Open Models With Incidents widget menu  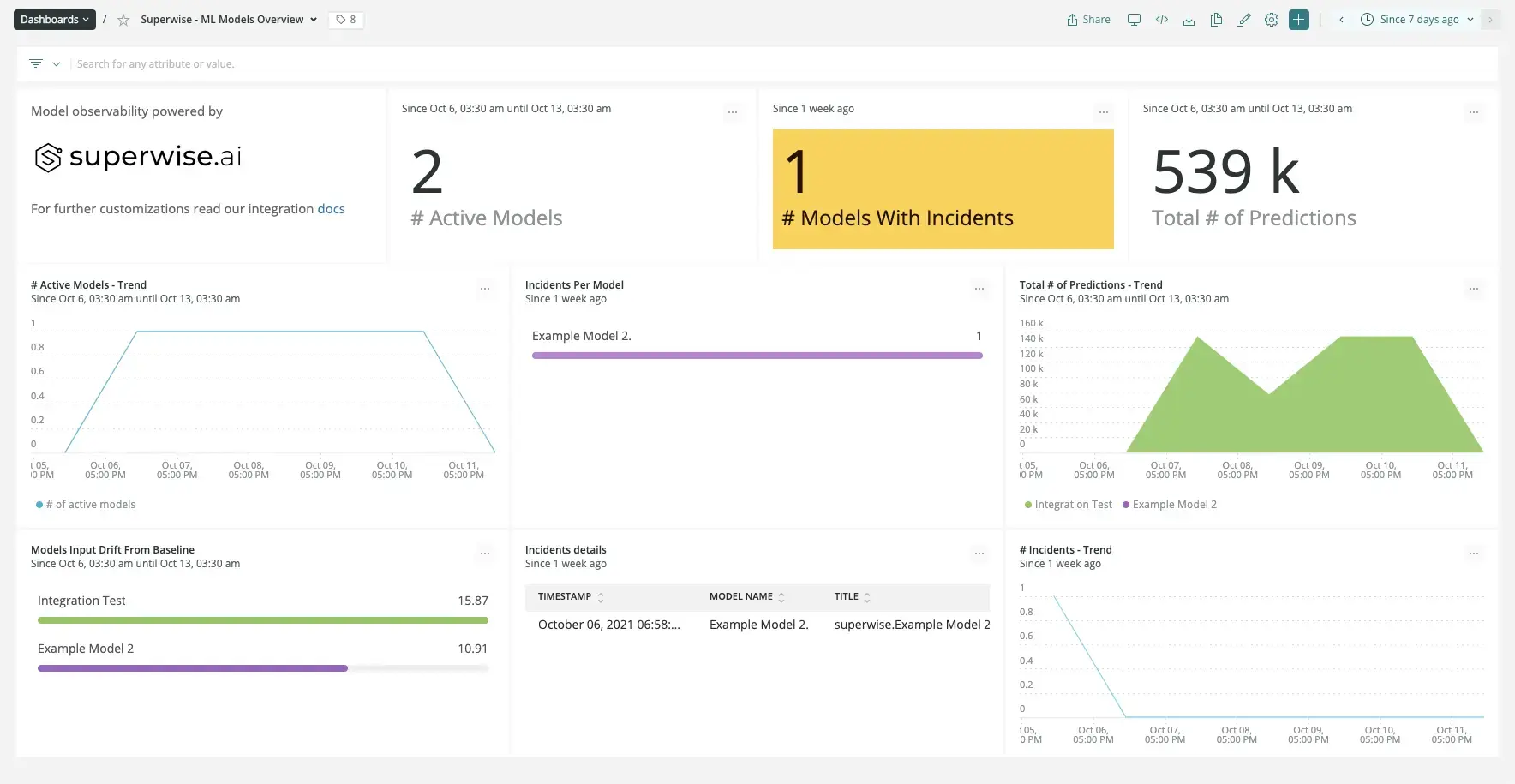pyautogui.click(x=1104, y=112)
